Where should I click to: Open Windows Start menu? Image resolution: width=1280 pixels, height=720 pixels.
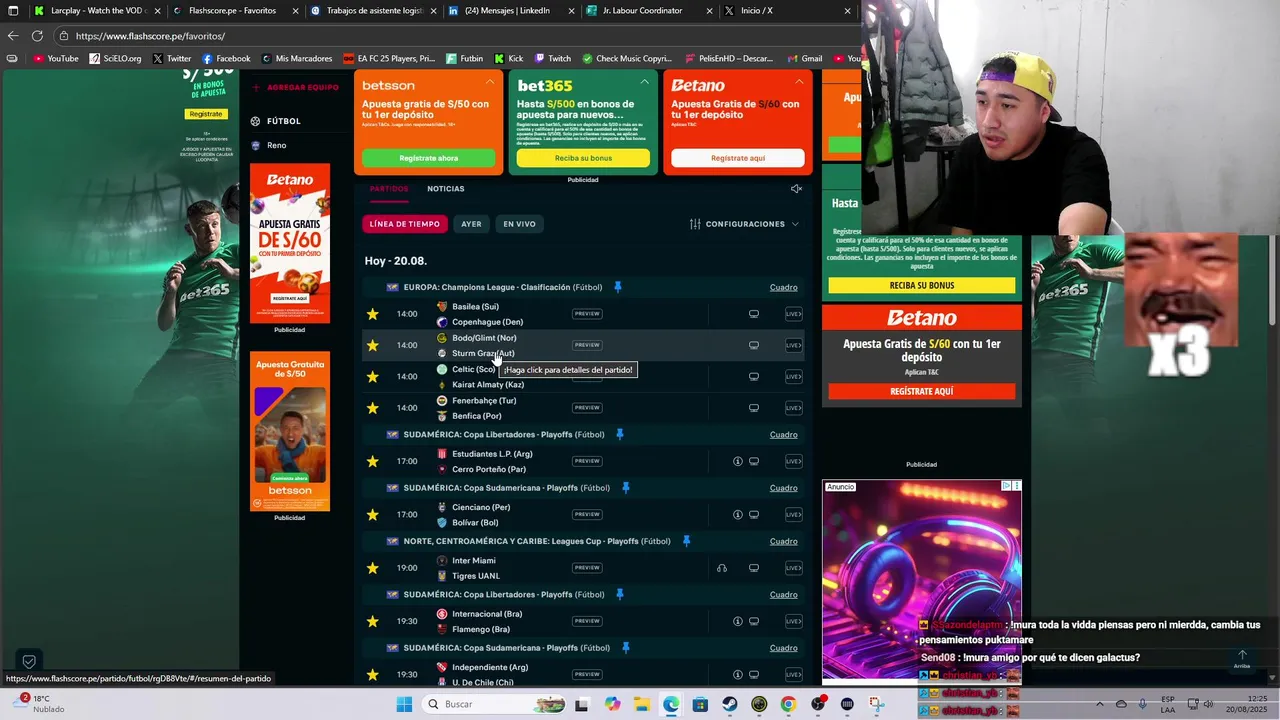[x=404, y=704]
